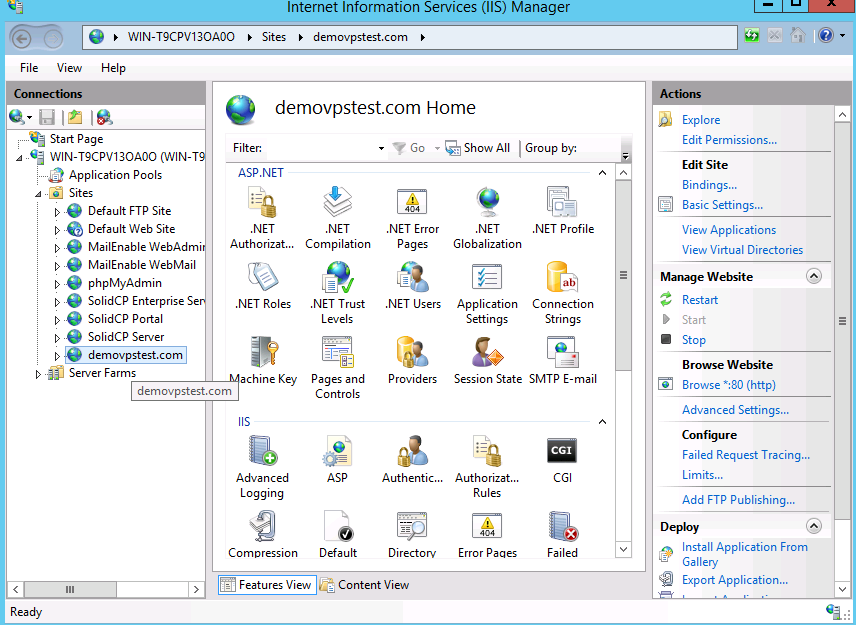856x625 pixels.
Task: Open the Authentication feature
Action: coord(412,459)
